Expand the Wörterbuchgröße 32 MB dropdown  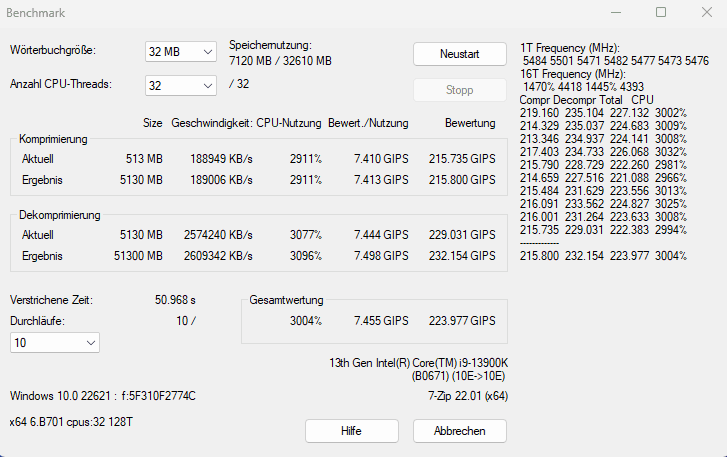180,51
